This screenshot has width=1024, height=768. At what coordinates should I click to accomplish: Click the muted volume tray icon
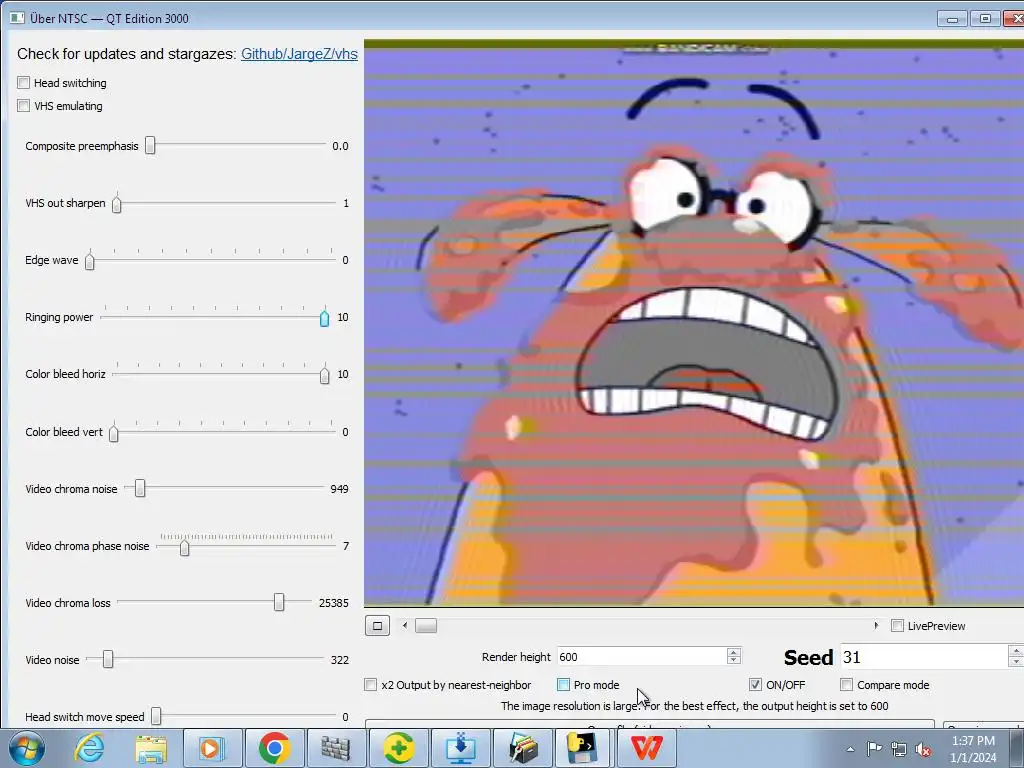(923, 749)
